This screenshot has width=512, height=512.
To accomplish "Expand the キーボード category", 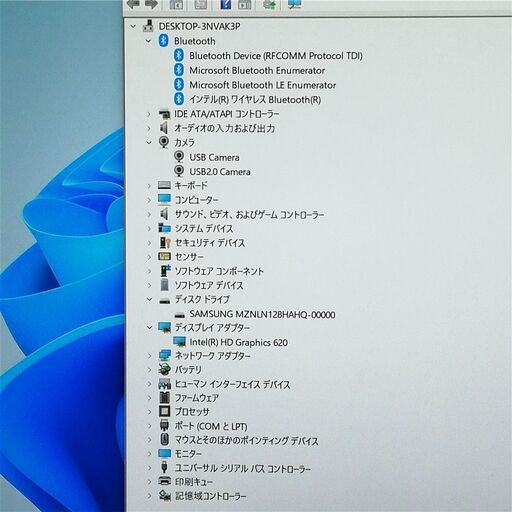I will [149, 186].
